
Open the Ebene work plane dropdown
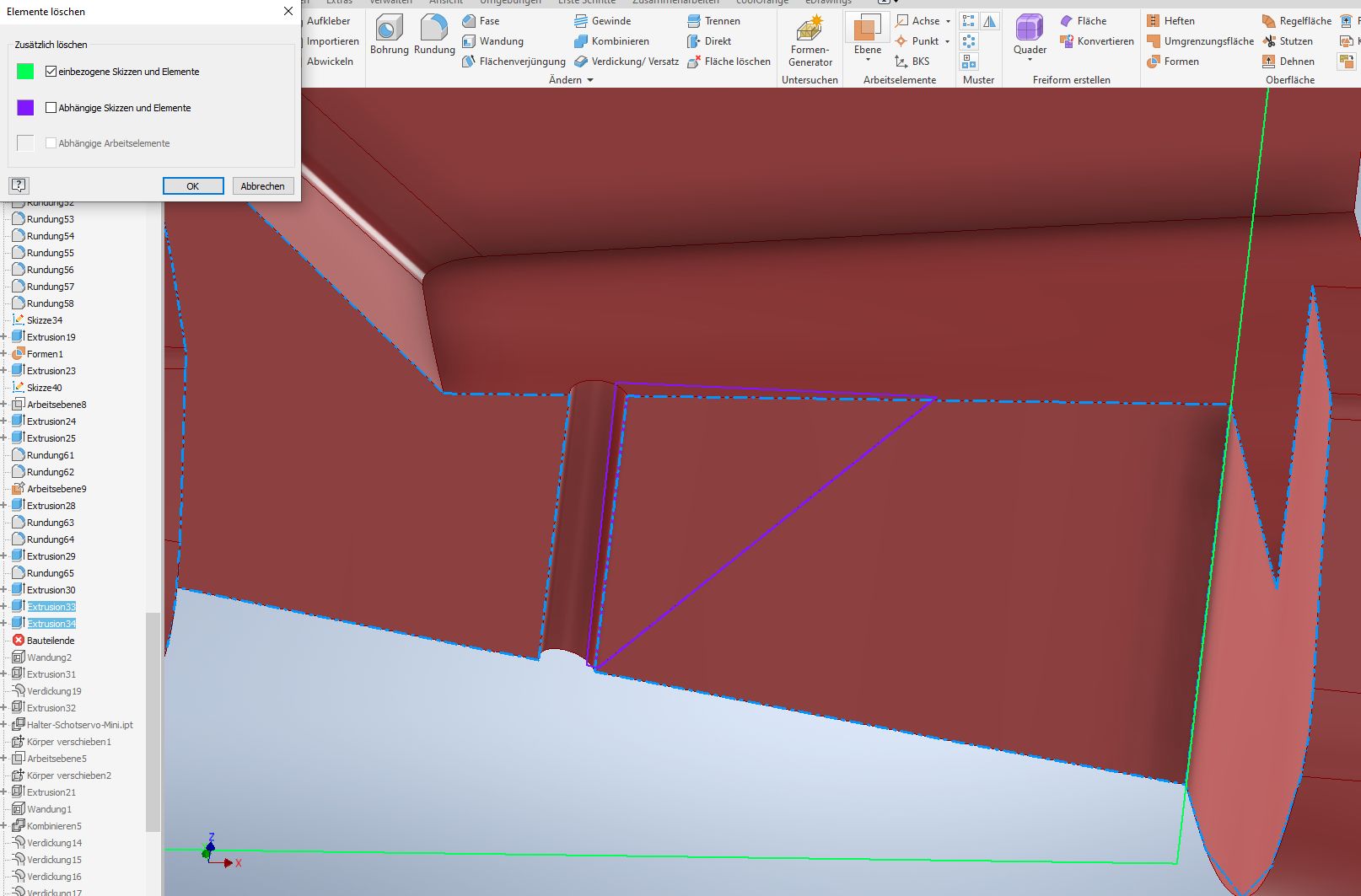point(867,60)
